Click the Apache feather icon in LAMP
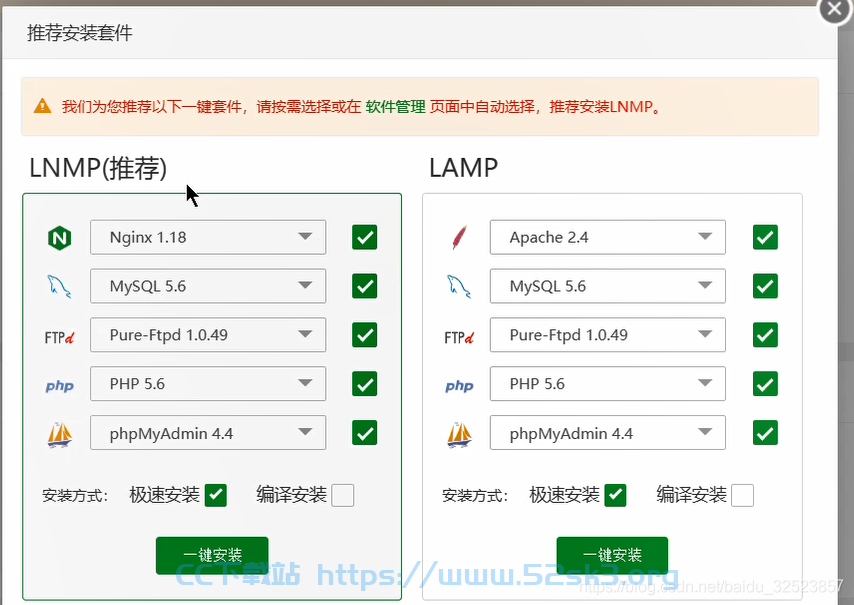This screenshot has width=854, height=605. tap(459, 237)
